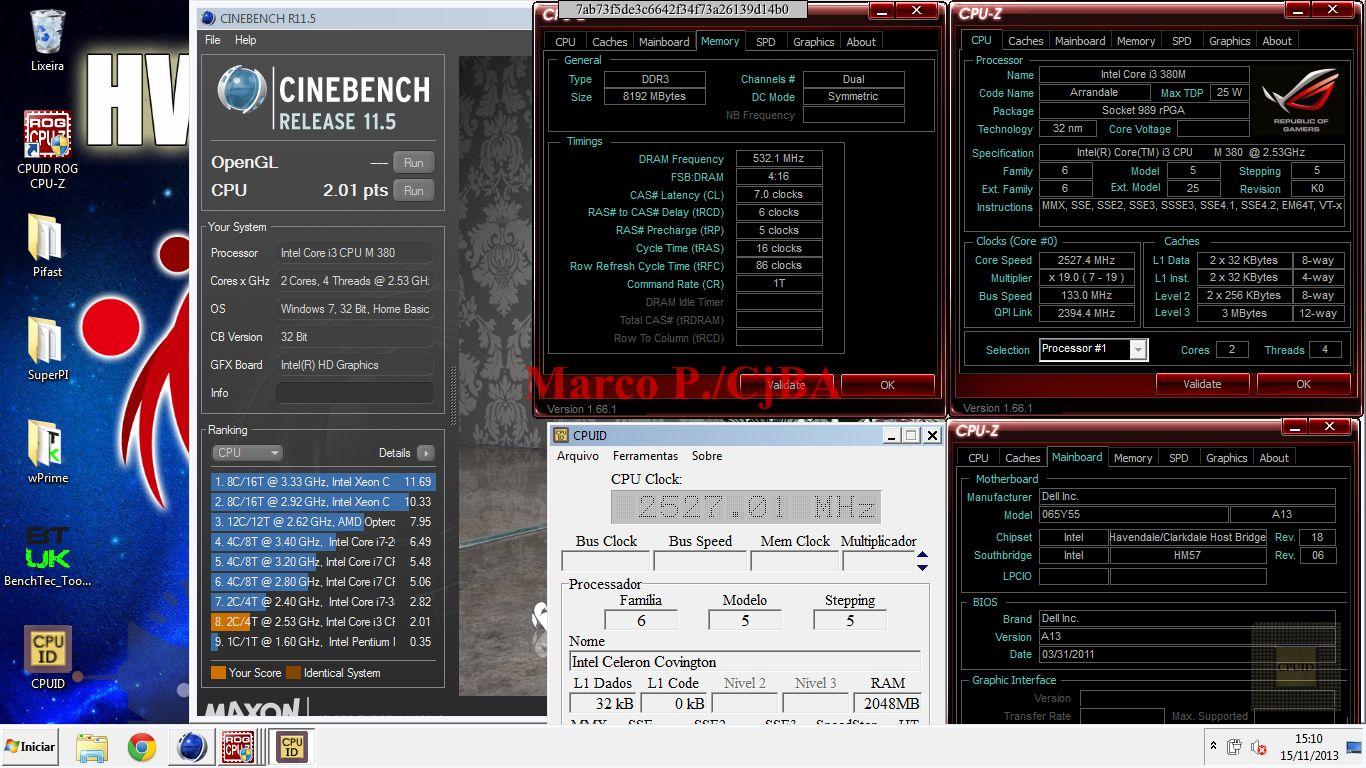1366x768 pixels.
Task: Open File menu in Cinebench
Action: 213,40
